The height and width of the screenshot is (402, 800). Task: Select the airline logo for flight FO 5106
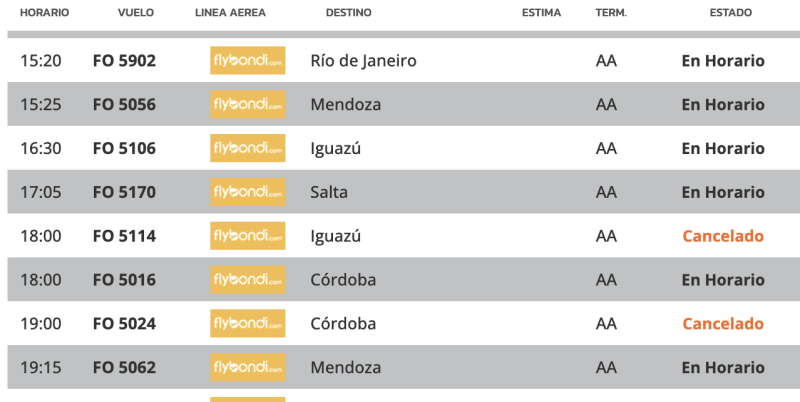[x=247, y=148]
